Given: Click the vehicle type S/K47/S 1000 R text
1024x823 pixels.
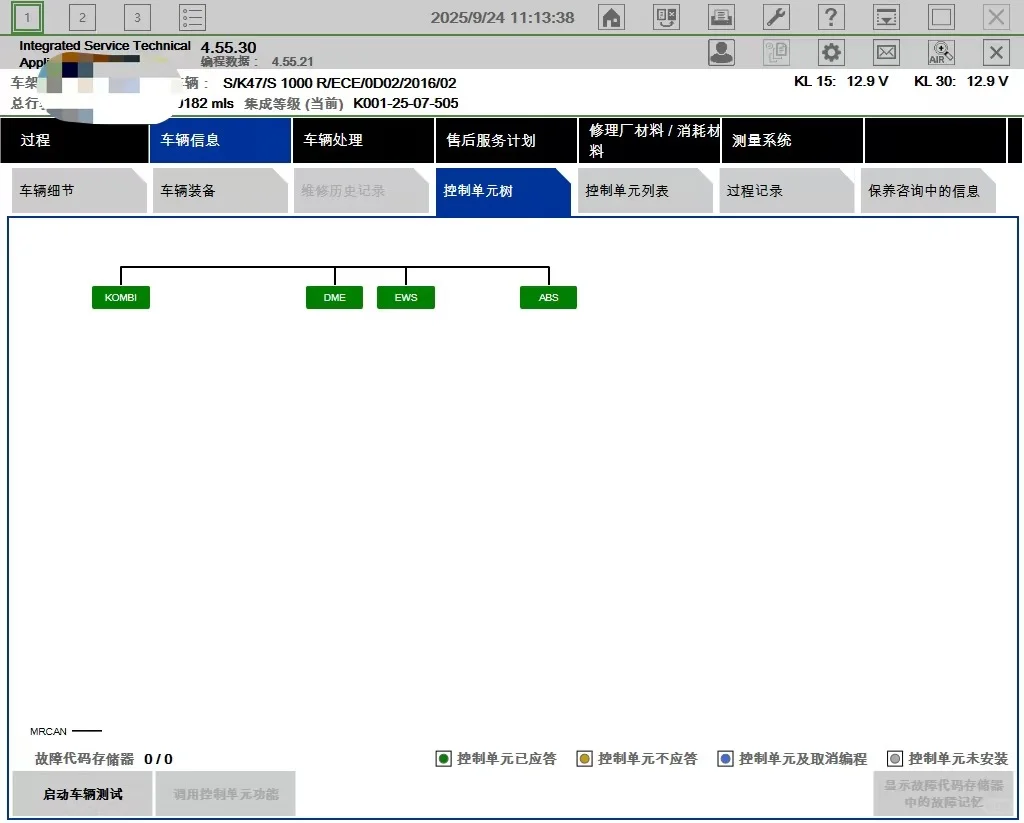Looking at the screenshot, I should [x=340, y=83].
